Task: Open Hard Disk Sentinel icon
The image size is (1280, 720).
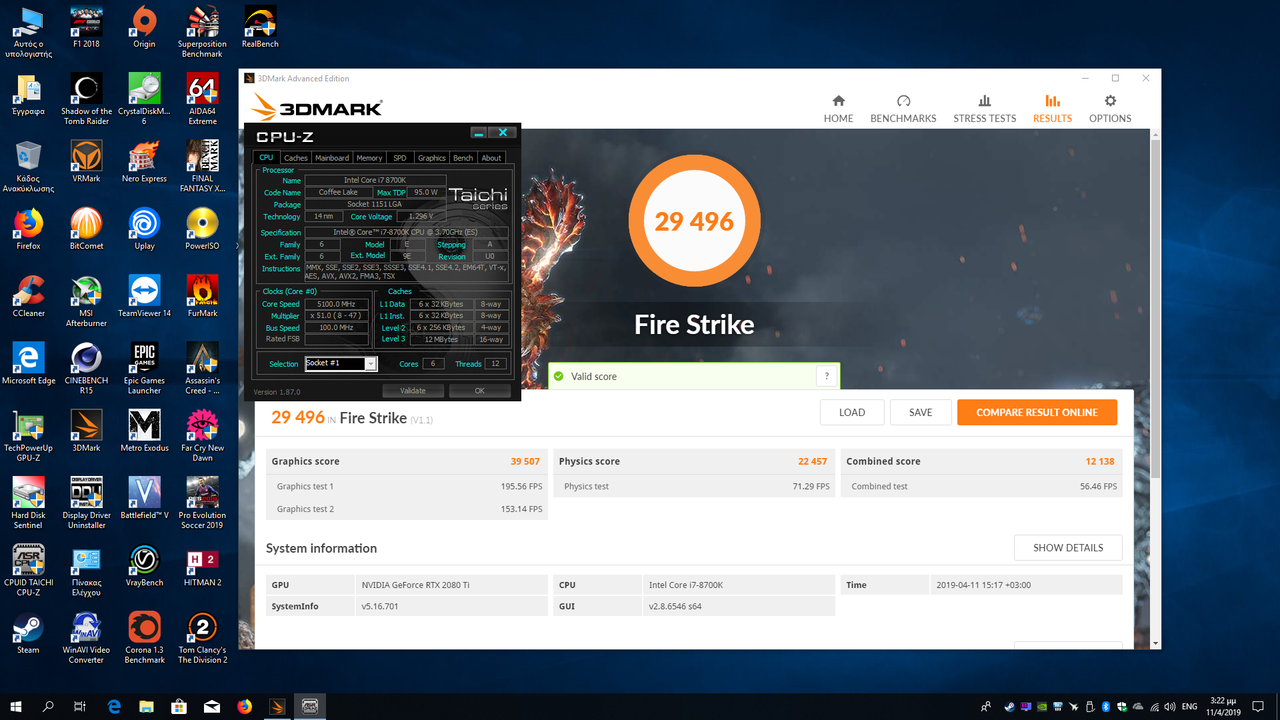Action: click(x=28, y=503)
